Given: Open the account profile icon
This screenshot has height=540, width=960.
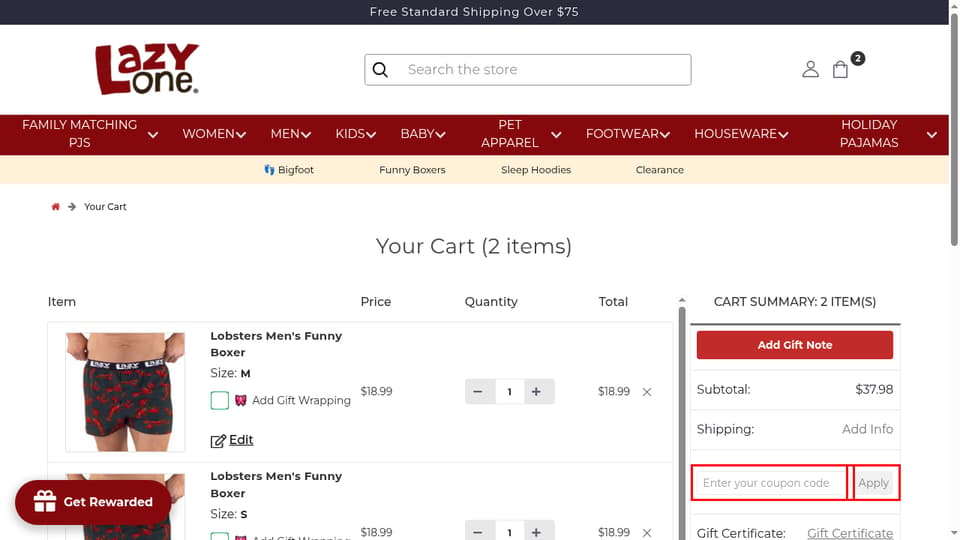Looking at the screenshot, I should click(x=810, y=69).
